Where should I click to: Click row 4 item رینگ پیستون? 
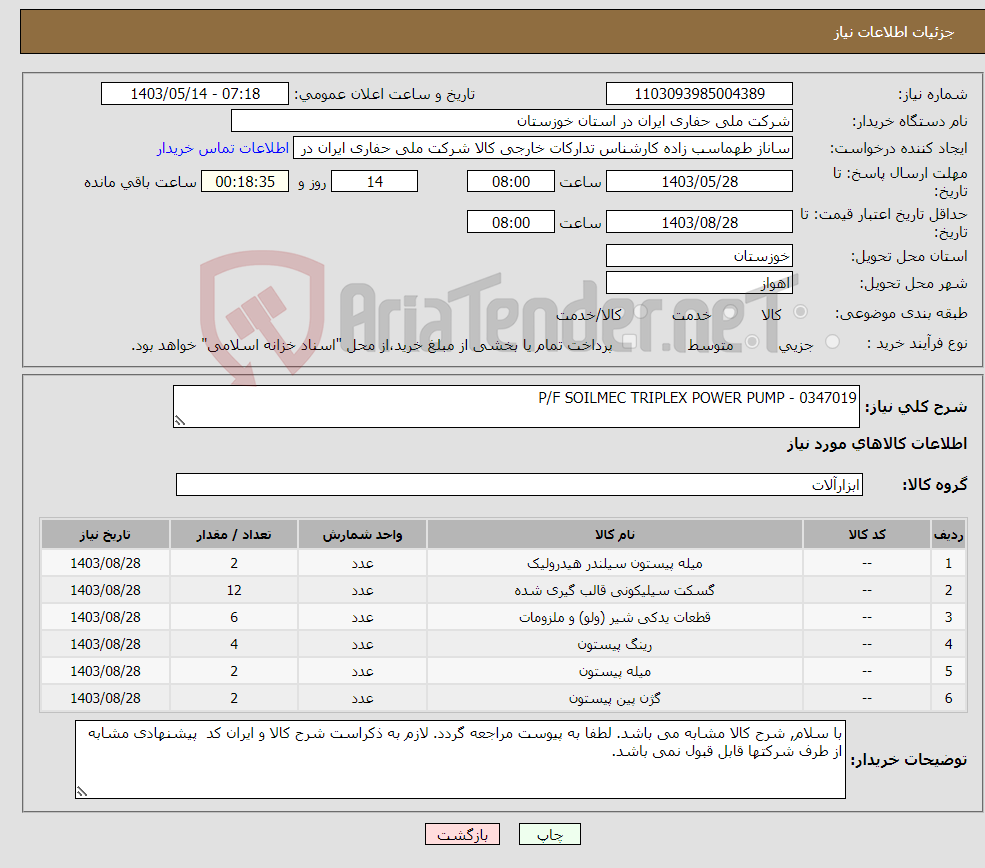pos(615,644)
